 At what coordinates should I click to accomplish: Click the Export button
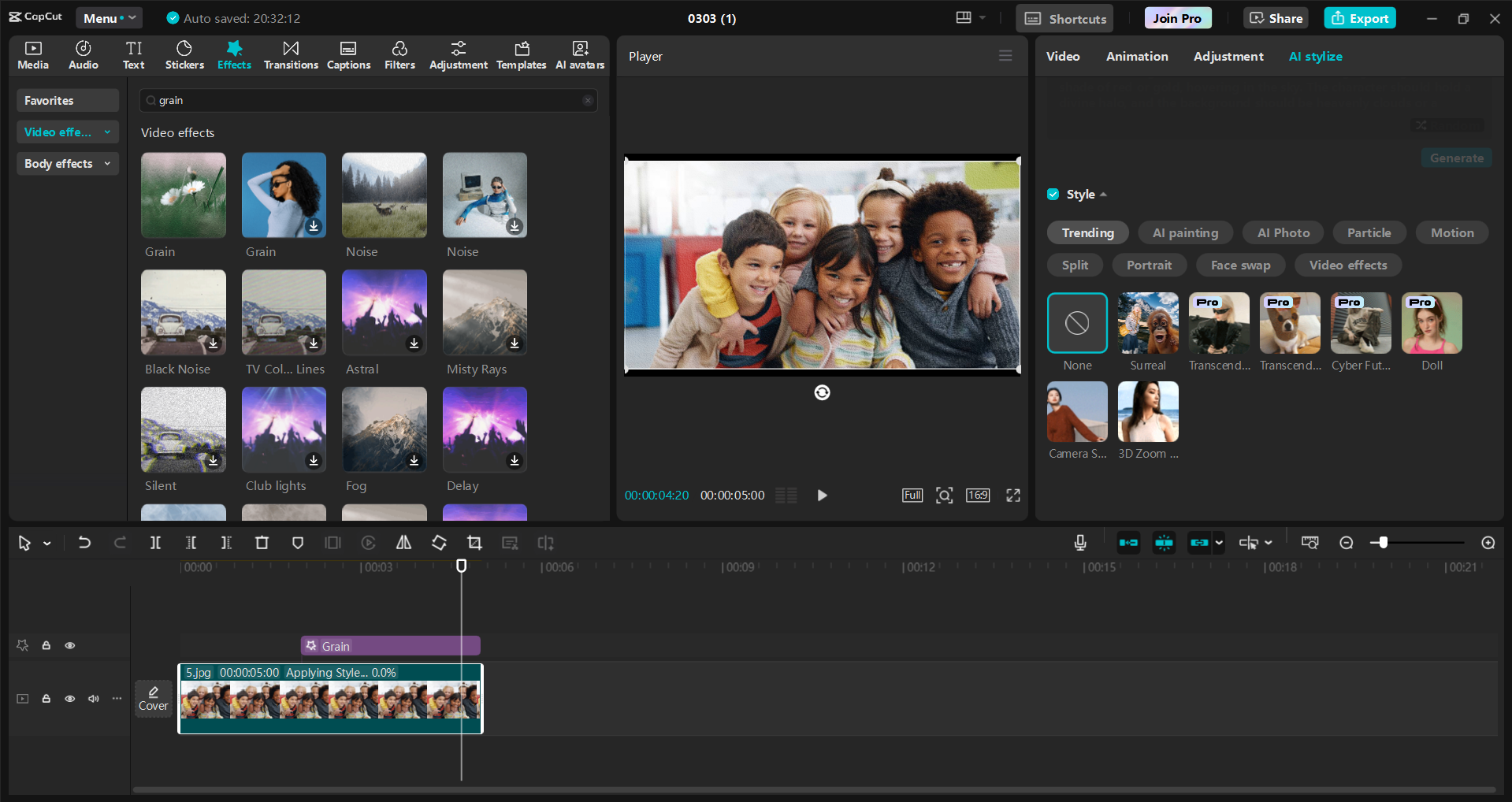tap(1359, 18)
